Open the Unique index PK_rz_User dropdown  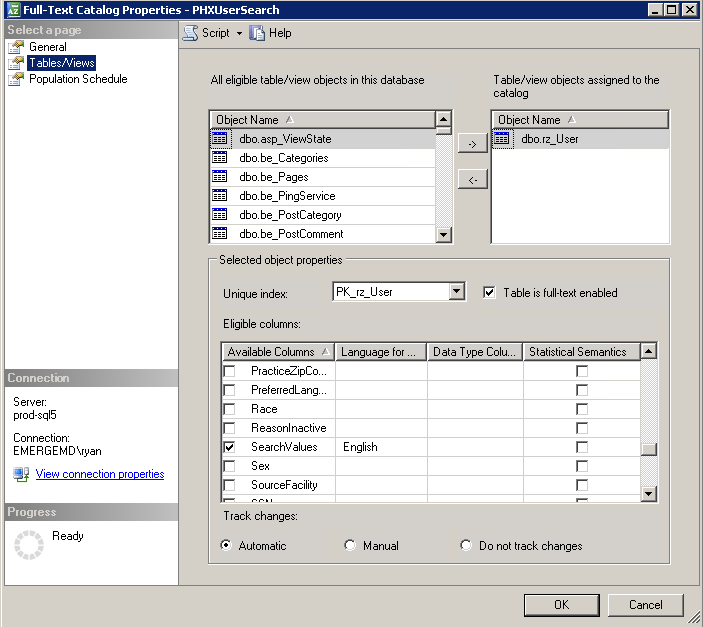tap(456, 292)
